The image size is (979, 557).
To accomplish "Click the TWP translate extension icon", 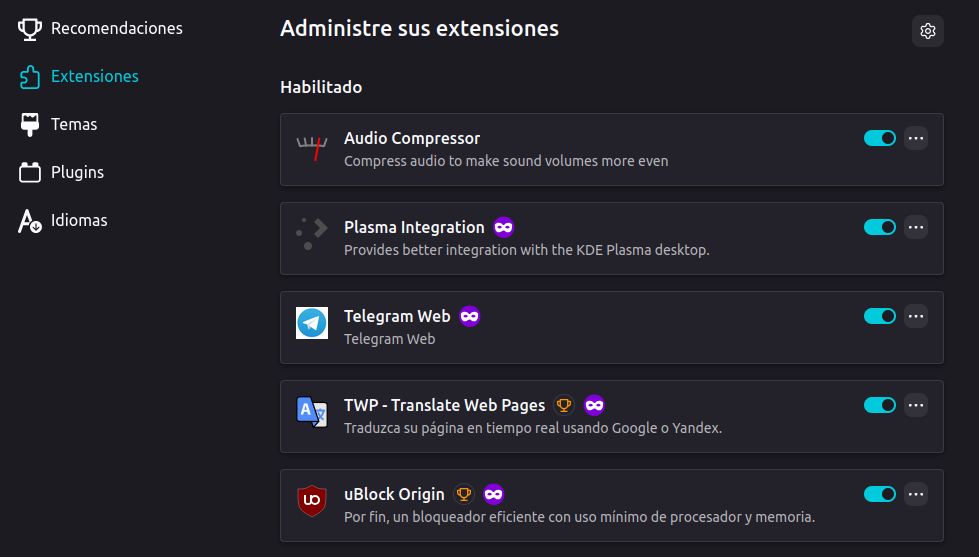I will [x=312, y=412].
